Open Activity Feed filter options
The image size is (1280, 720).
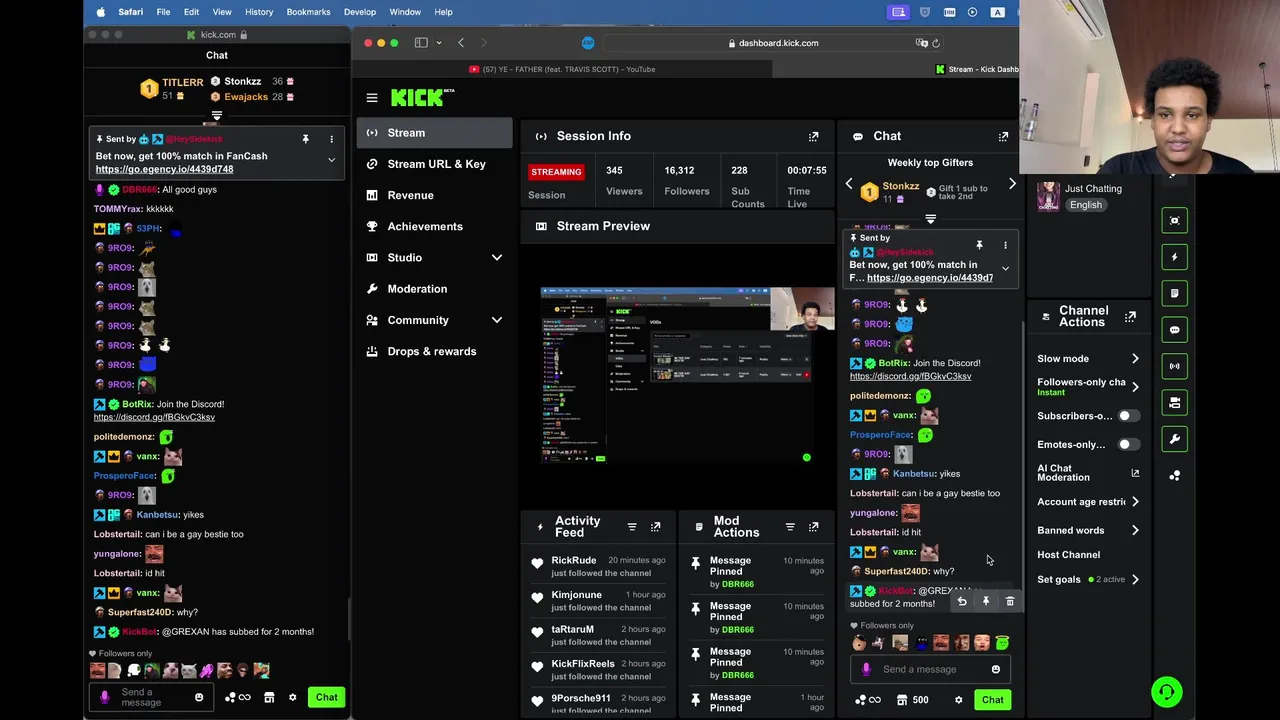tap(632, 527)
